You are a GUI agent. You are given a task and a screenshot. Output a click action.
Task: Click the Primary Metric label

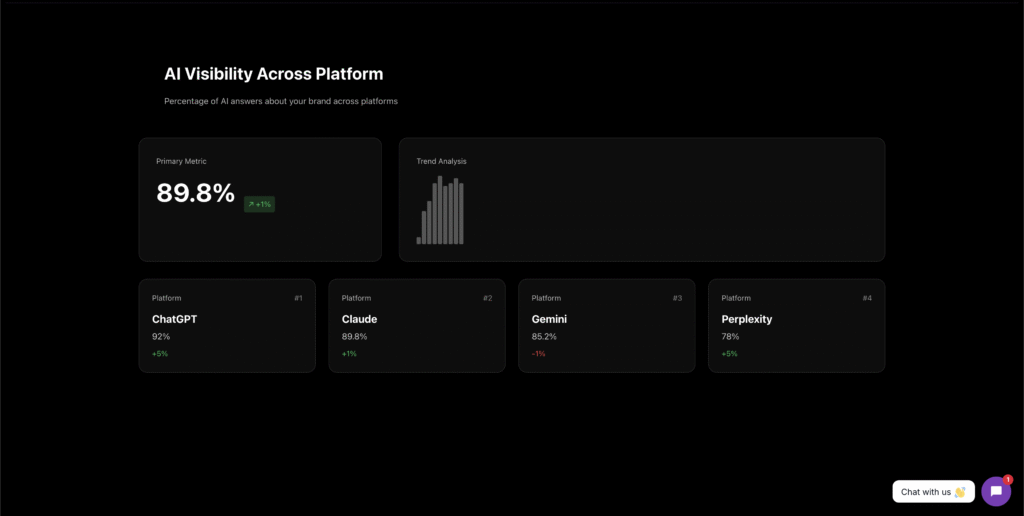(181, 161)
